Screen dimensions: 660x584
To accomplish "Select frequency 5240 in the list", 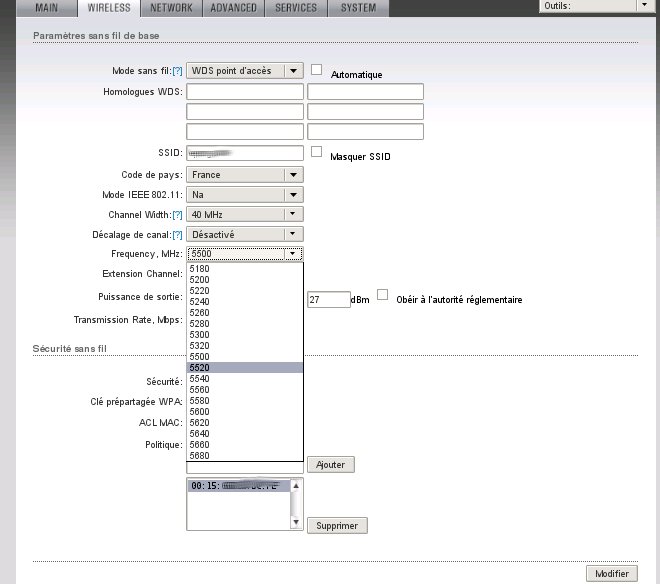I will pyautogui.click(x=245, y=301).
